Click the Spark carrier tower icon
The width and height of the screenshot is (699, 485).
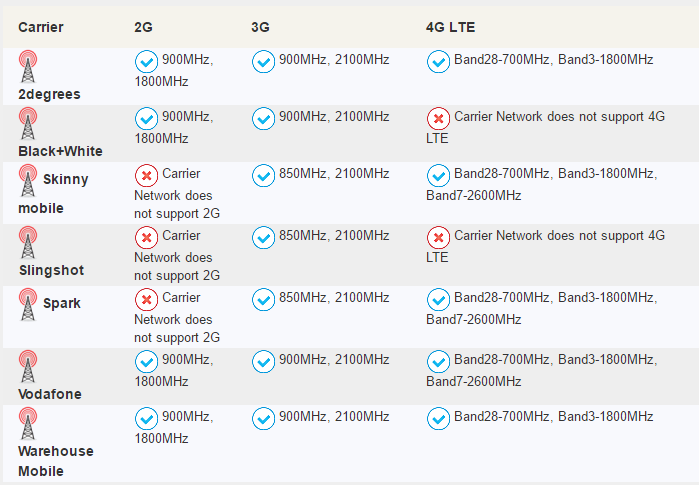click(x=28, y=304)
